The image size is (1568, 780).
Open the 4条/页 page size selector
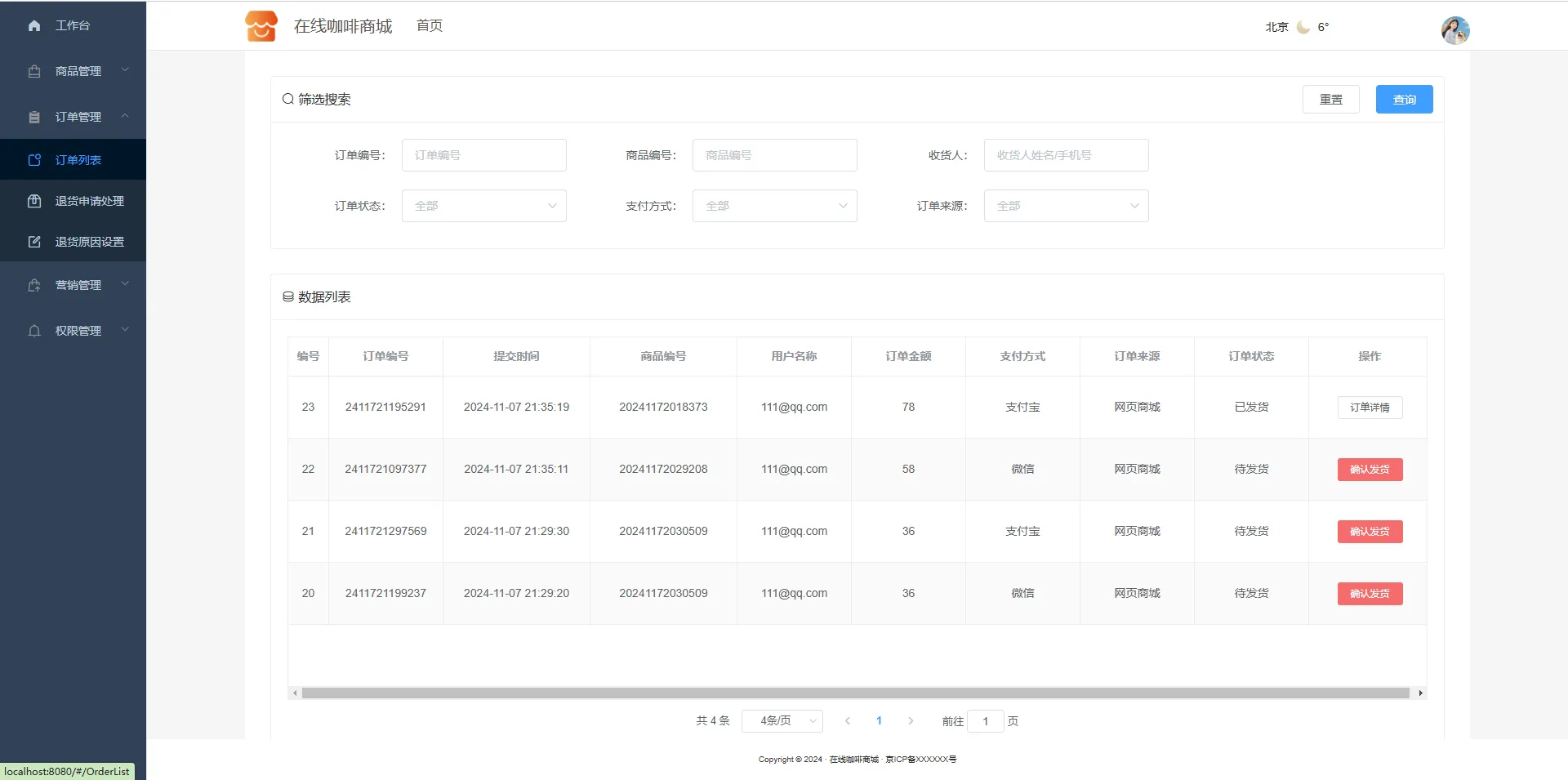point(782,721)
